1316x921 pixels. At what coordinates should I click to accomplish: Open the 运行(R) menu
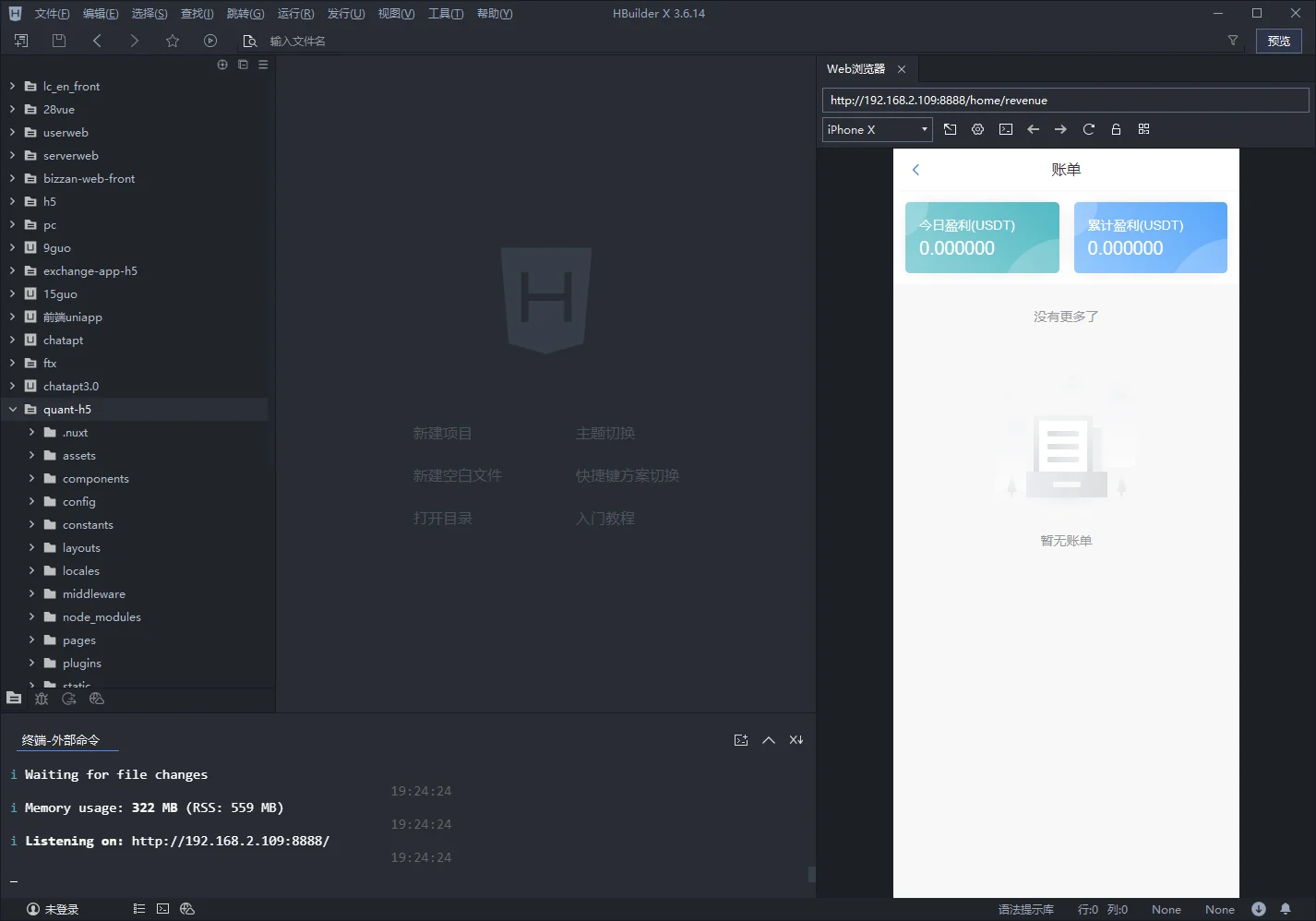[x=295, y=14]
